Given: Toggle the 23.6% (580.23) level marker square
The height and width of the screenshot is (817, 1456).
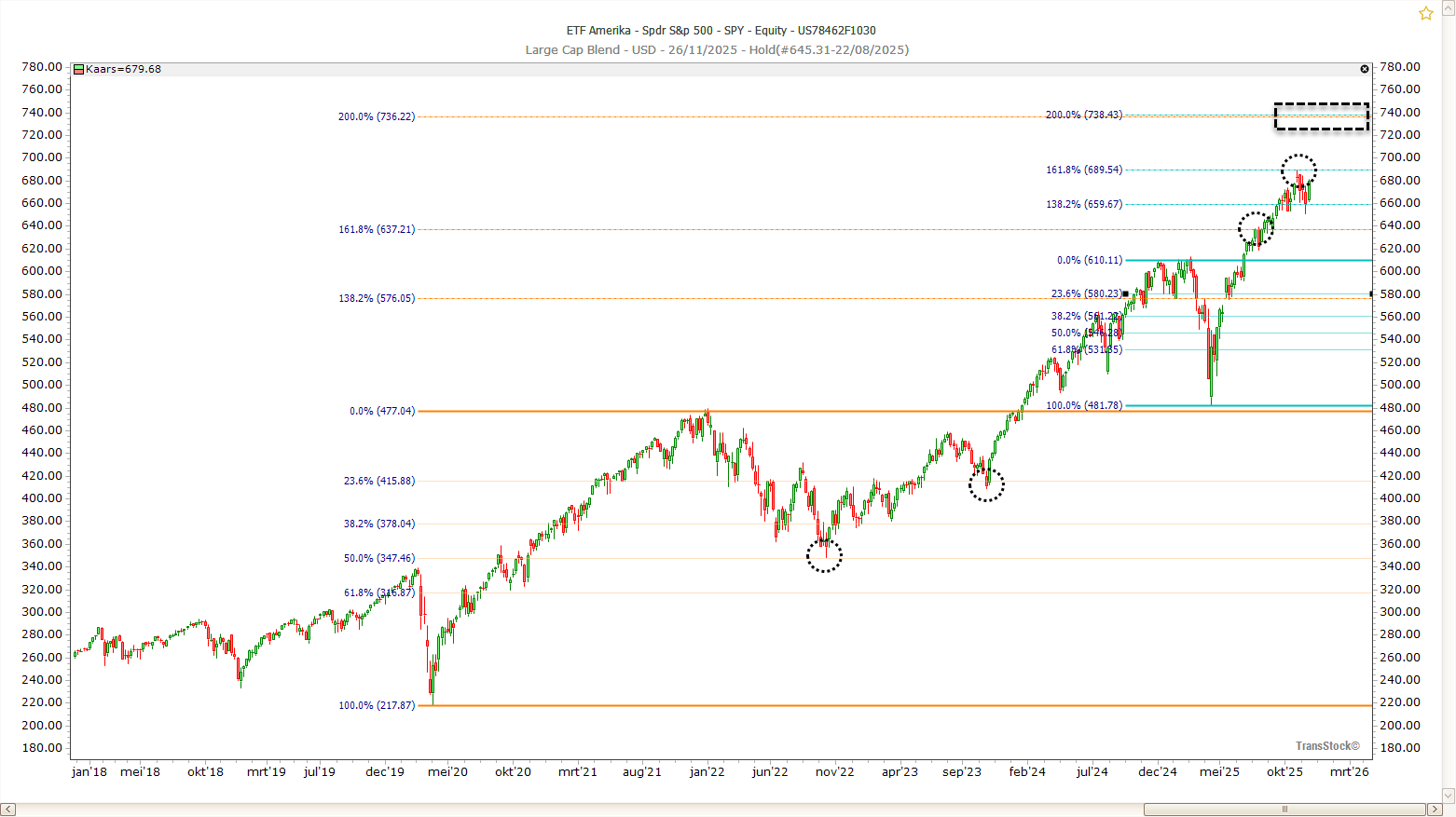Looking at the screenshot, I should (x=1126, y=293).
